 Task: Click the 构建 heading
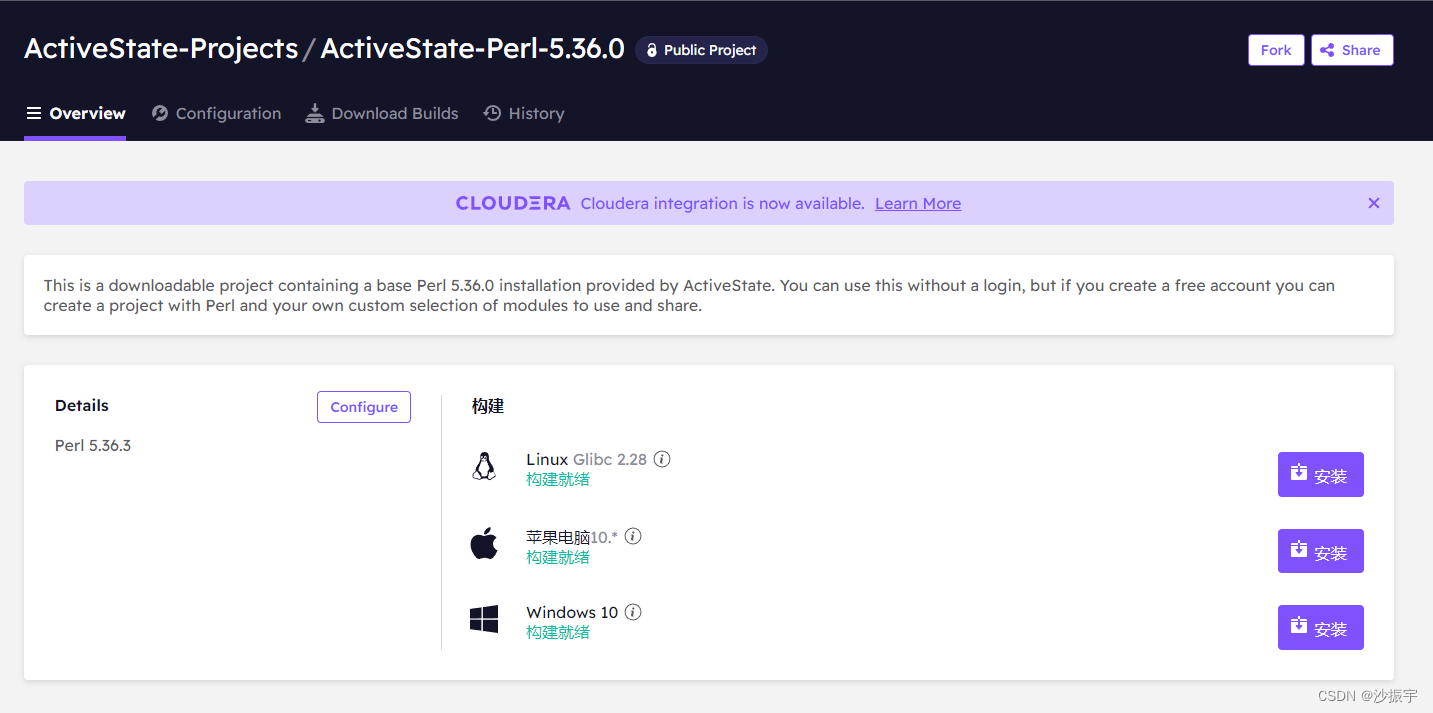coord(488,406)
